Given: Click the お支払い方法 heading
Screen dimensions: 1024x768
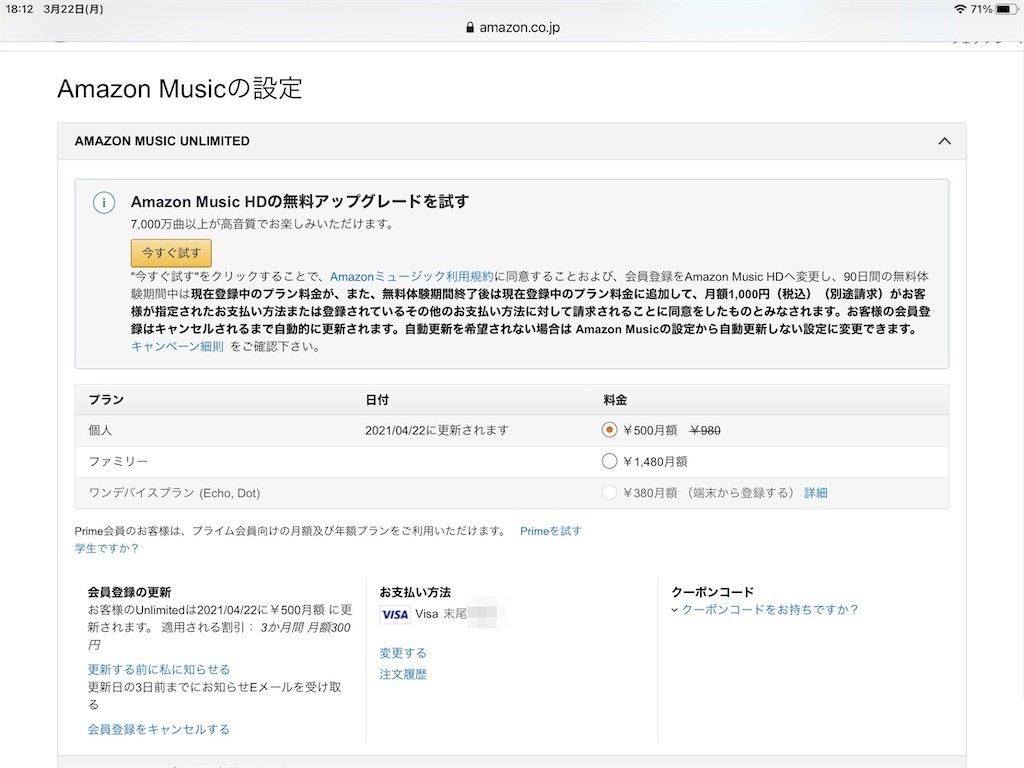Looking at the screenshot, I should [x=415, y=592].
